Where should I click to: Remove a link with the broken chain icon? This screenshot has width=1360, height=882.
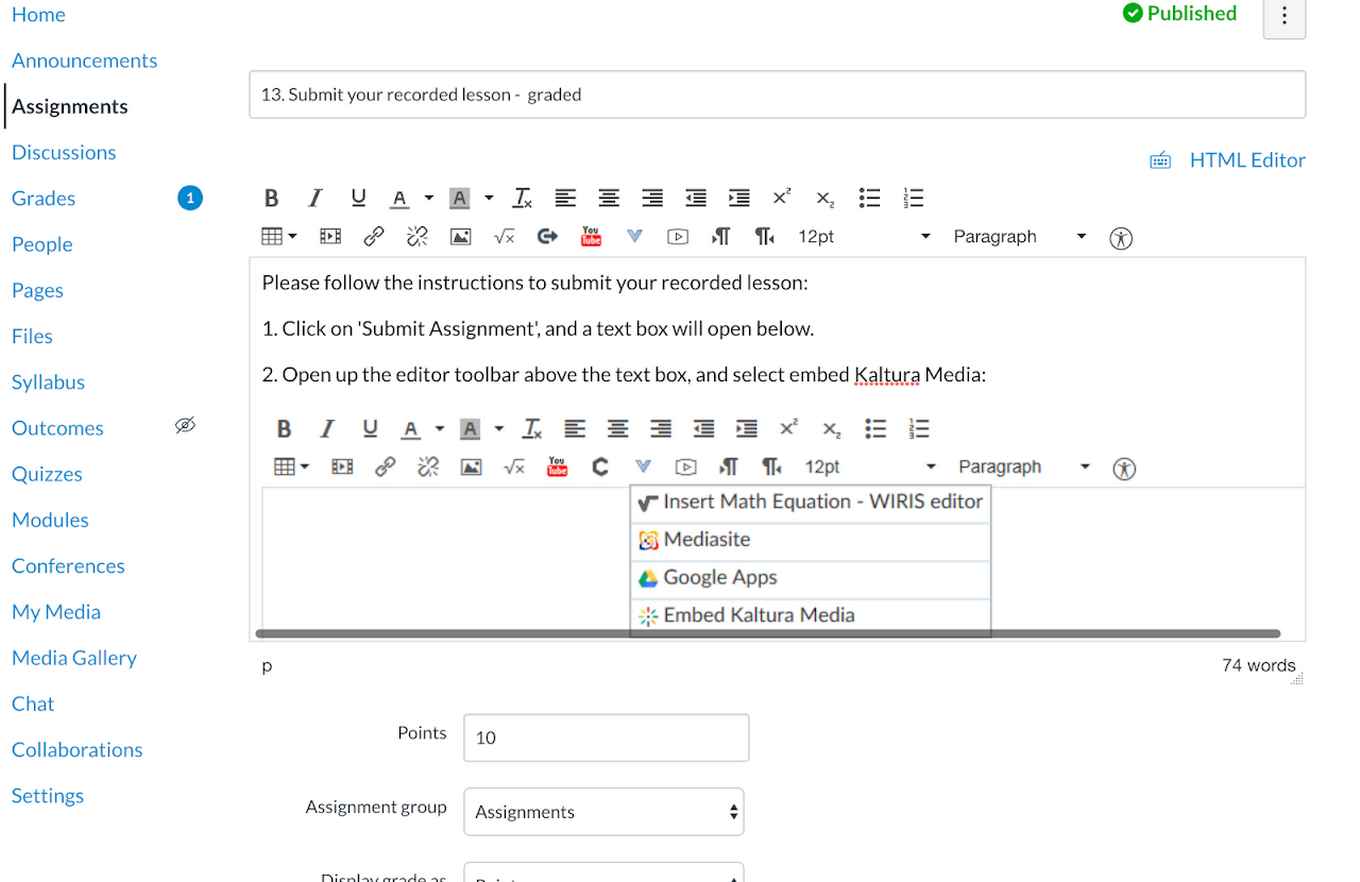coord(416,236)
